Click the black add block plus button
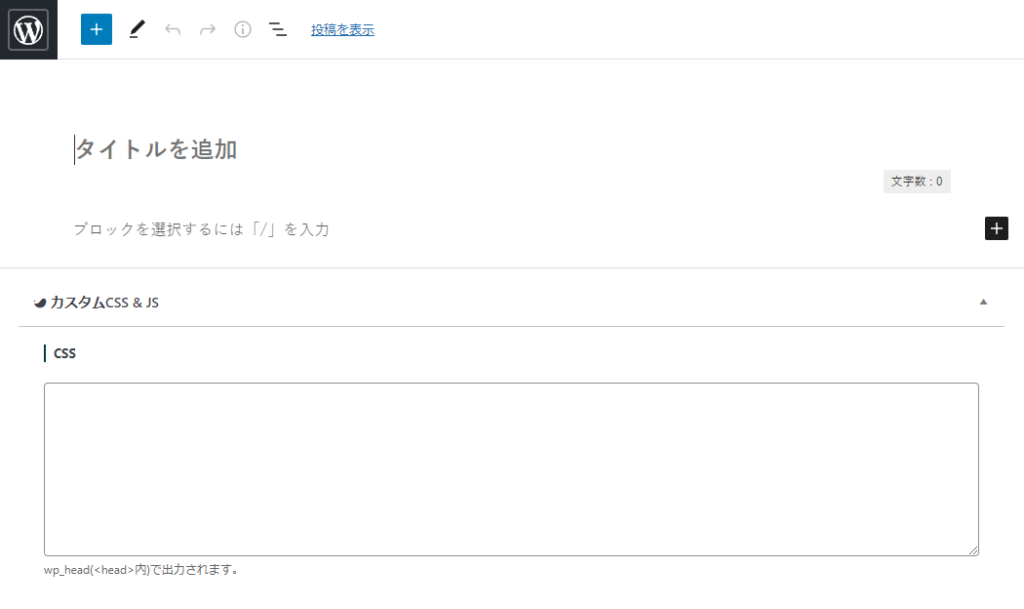The height and width of the screenshot is (609, 1024). [996, 229]
